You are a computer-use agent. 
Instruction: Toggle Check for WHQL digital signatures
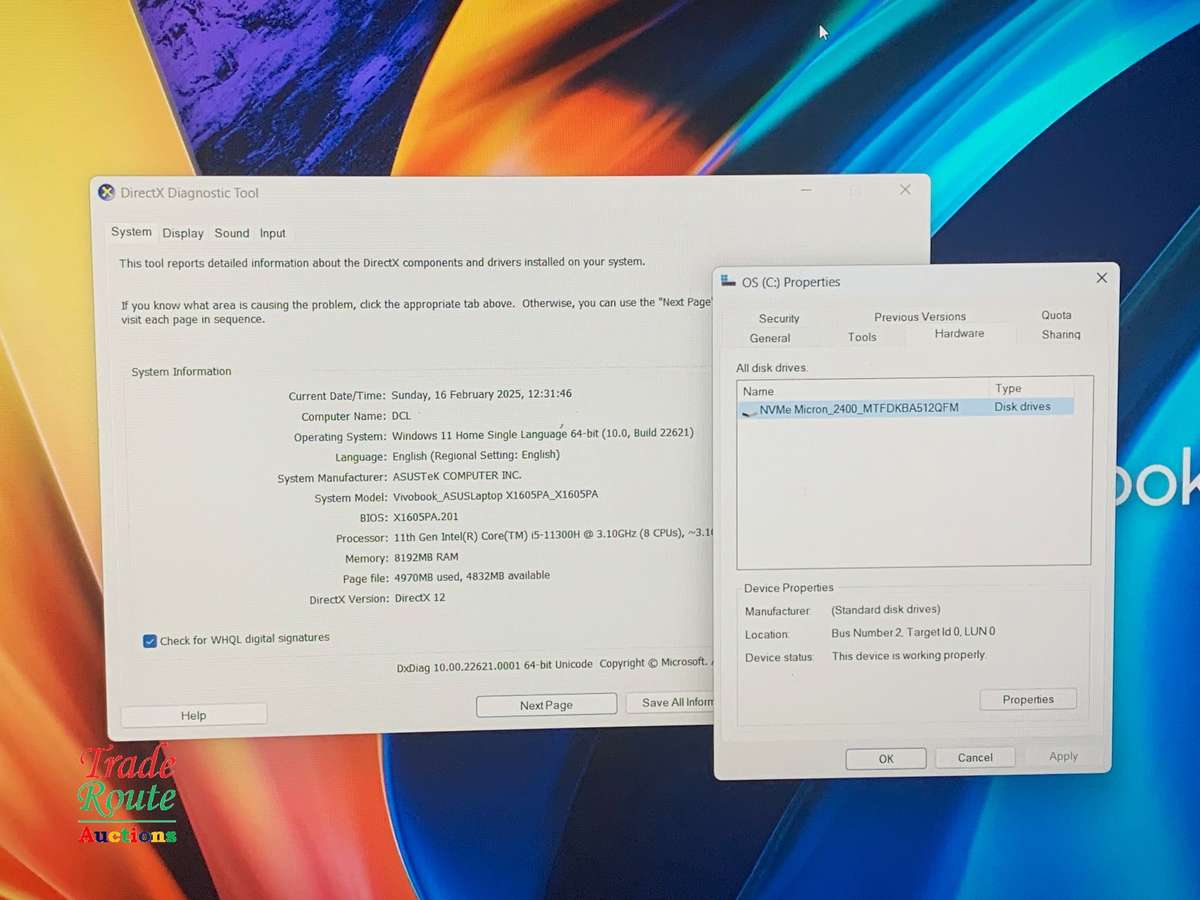150,641
